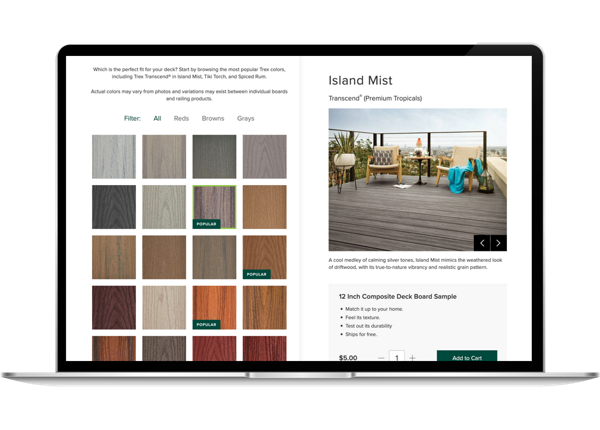This screenshot has height=430, width=600.
Task: Choose the beige-gray swatch in first row
Action: 164,156
